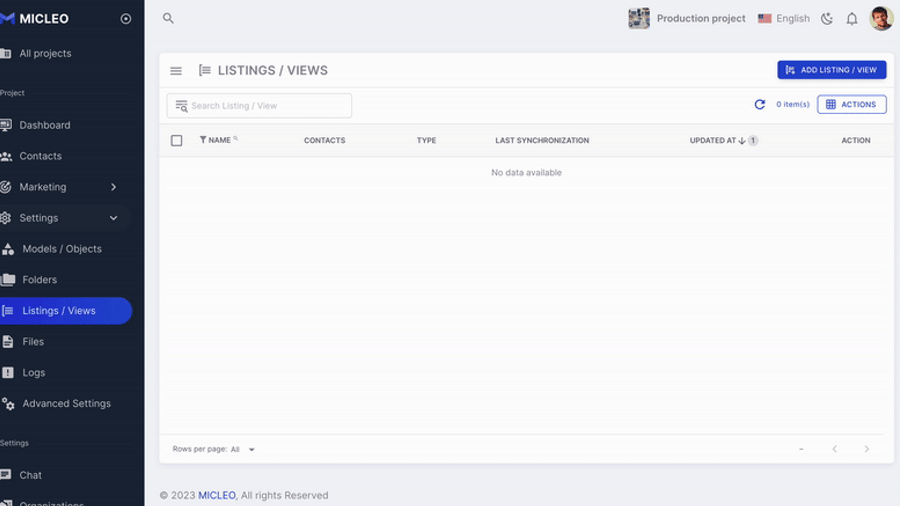Sort by Last Synchronization column

(542, 141)
